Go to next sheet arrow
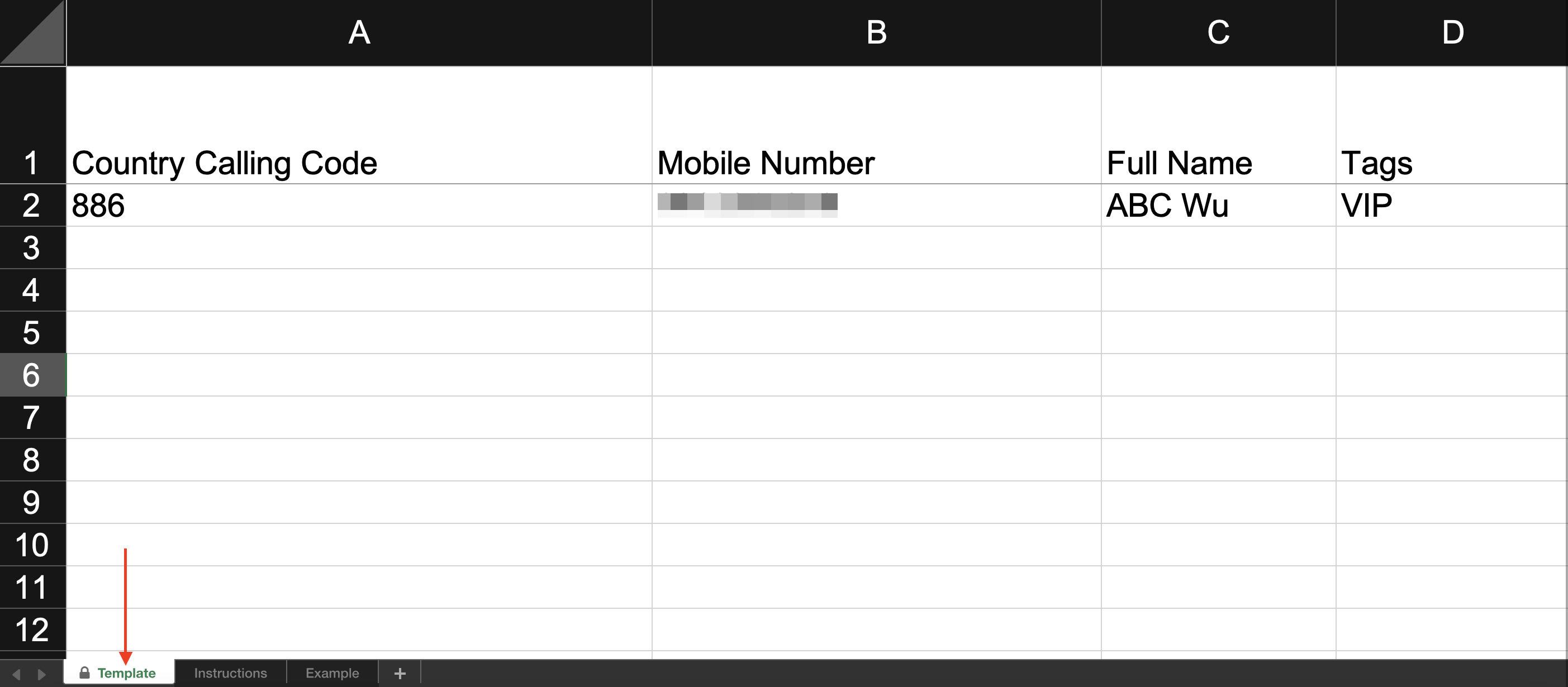1568x687 pixels. click(41, 674)
